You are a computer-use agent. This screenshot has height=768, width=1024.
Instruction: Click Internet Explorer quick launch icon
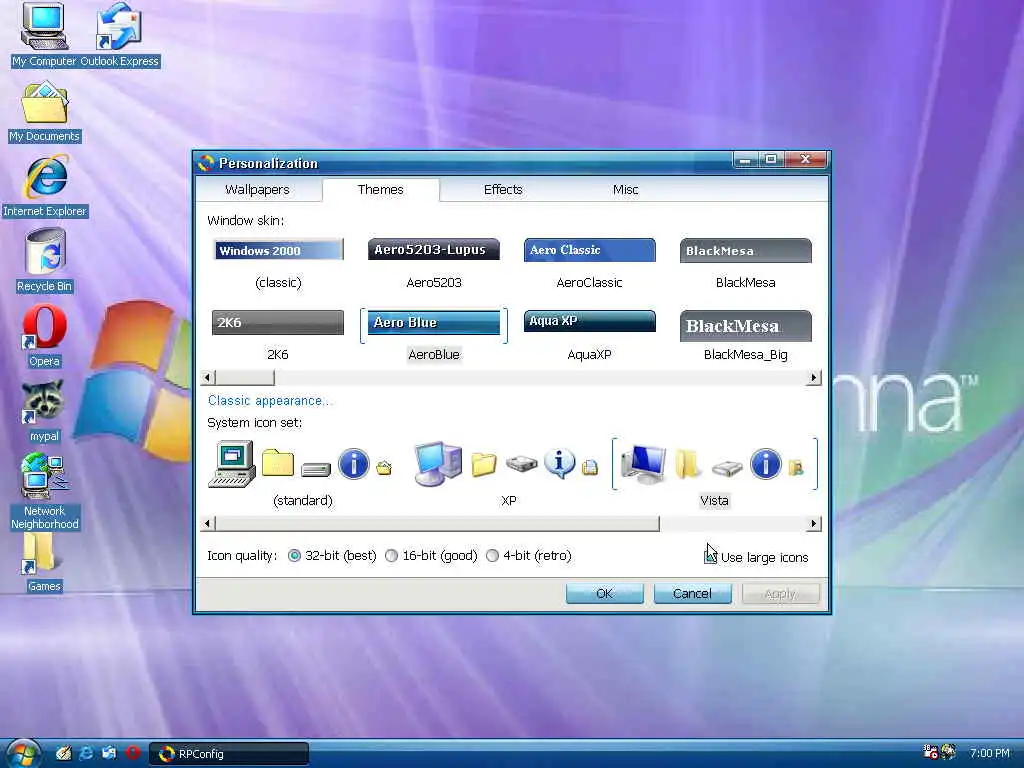point(86,753)
